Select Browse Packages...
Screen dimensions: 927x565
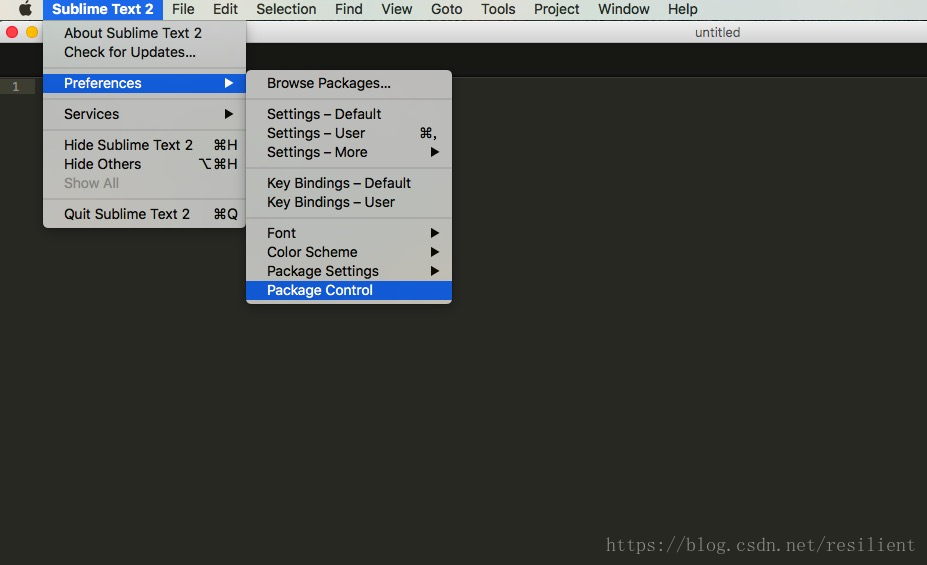point(349,83)
